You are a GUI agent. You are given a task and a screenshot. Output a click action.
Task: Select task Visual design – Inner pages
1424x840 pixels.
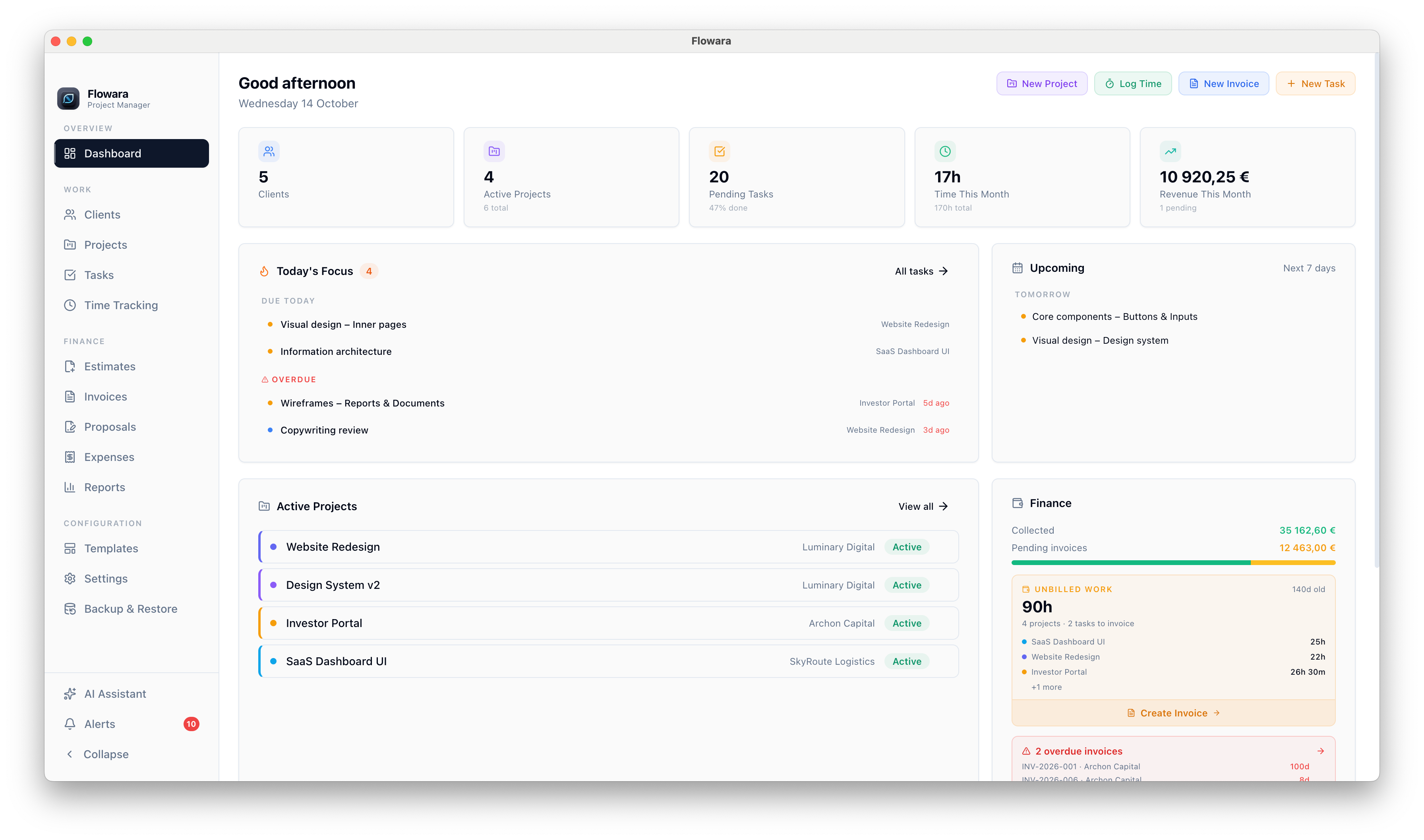point(608,324)
